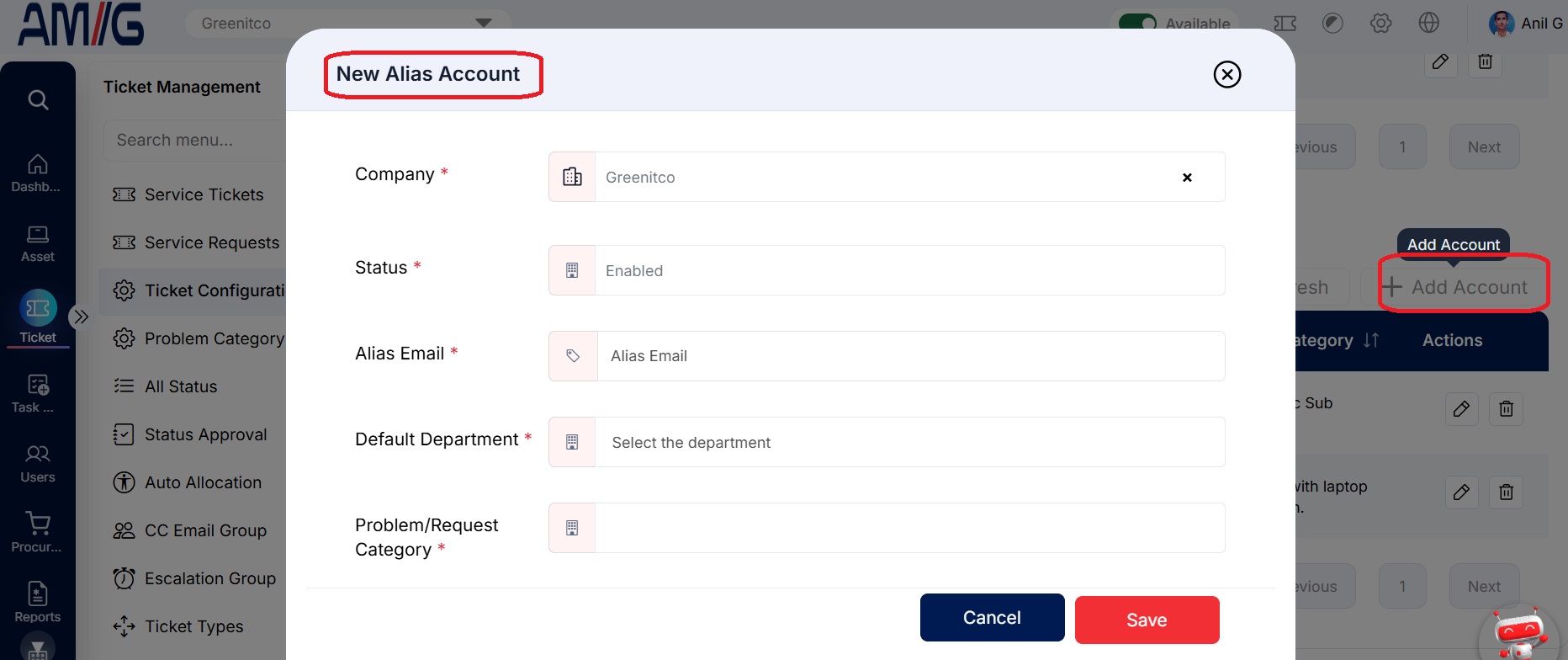Open the search icon in left sidebar
Screen dimensions: 1568x660
pyautogui.click(x=38, y=99)
